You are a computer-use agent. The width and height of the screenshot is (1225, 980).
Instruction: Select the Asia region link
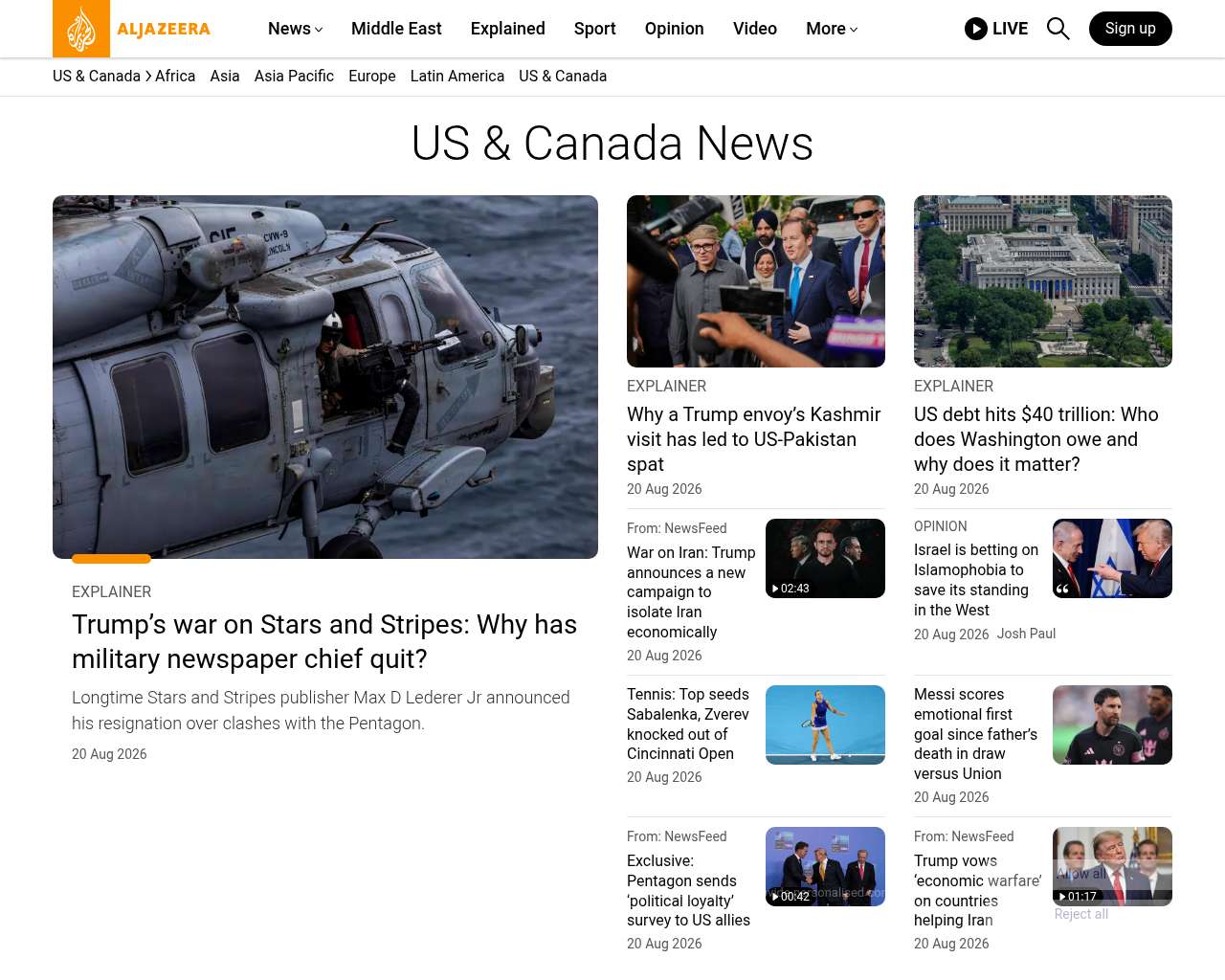coord(225,77)
